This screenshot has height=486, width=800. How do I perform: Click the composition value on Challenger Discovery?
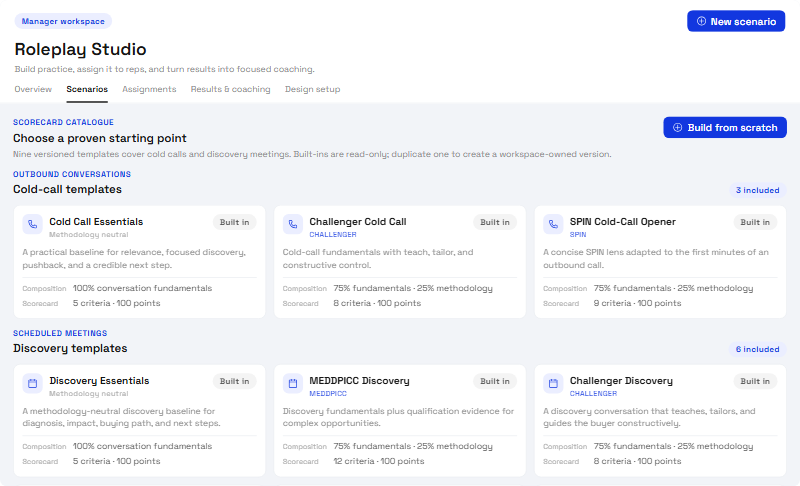click(x=673, y=446)
